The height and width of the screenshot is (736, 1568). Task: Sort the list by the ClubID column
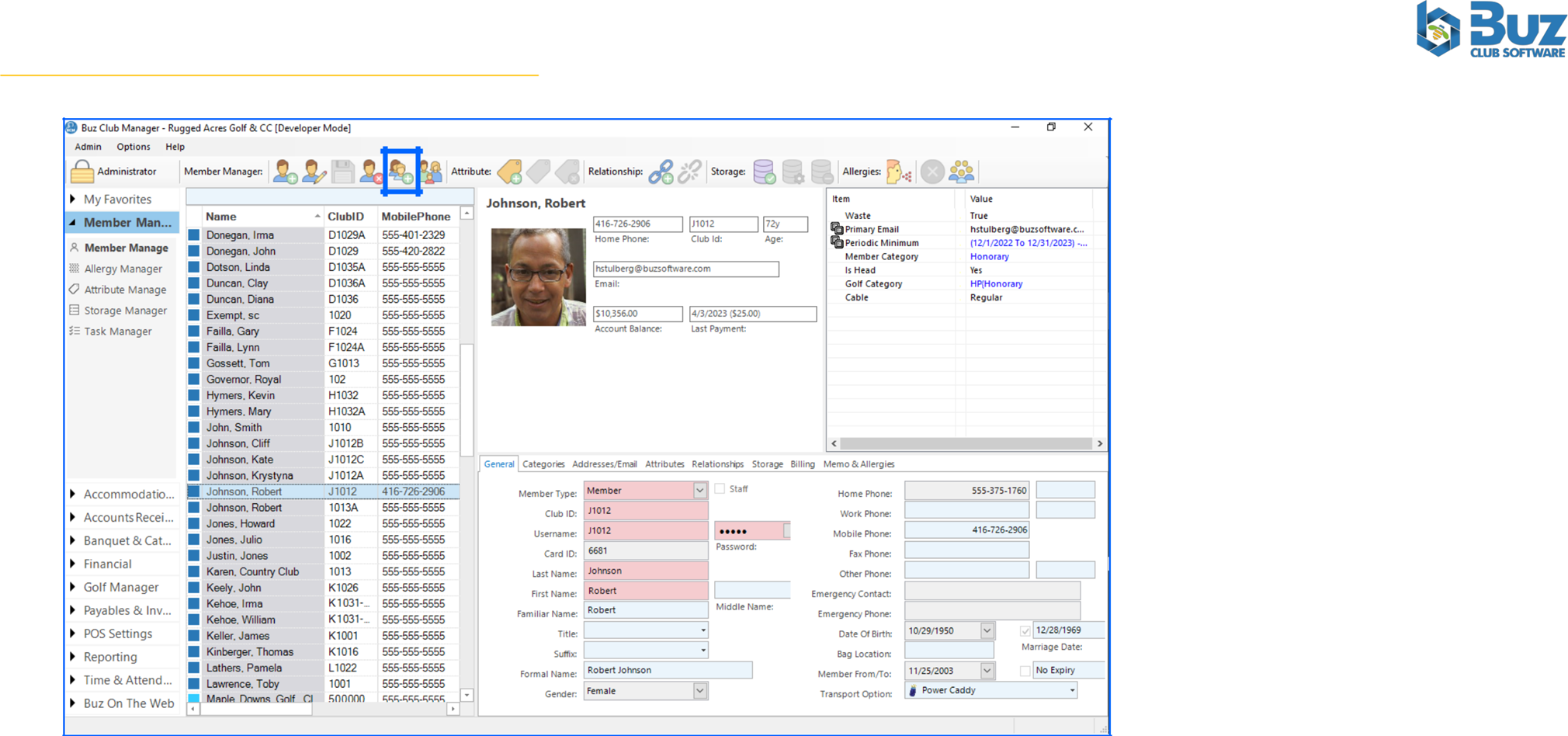(x=345, y=217)
